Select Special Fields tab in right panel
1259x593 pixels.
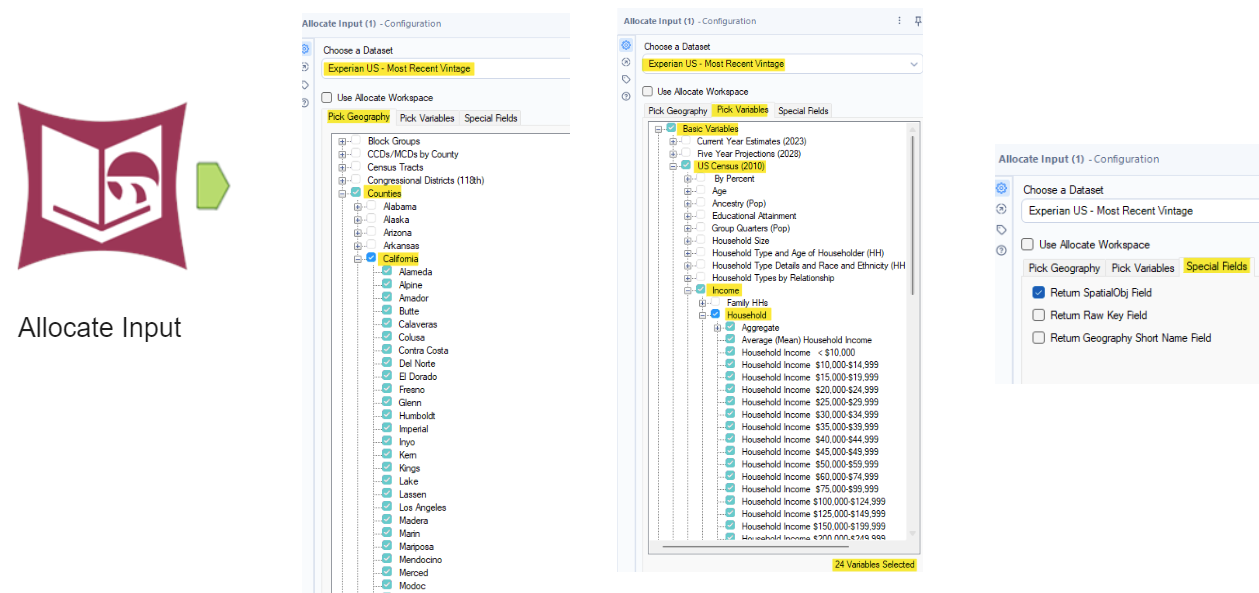1216,266
